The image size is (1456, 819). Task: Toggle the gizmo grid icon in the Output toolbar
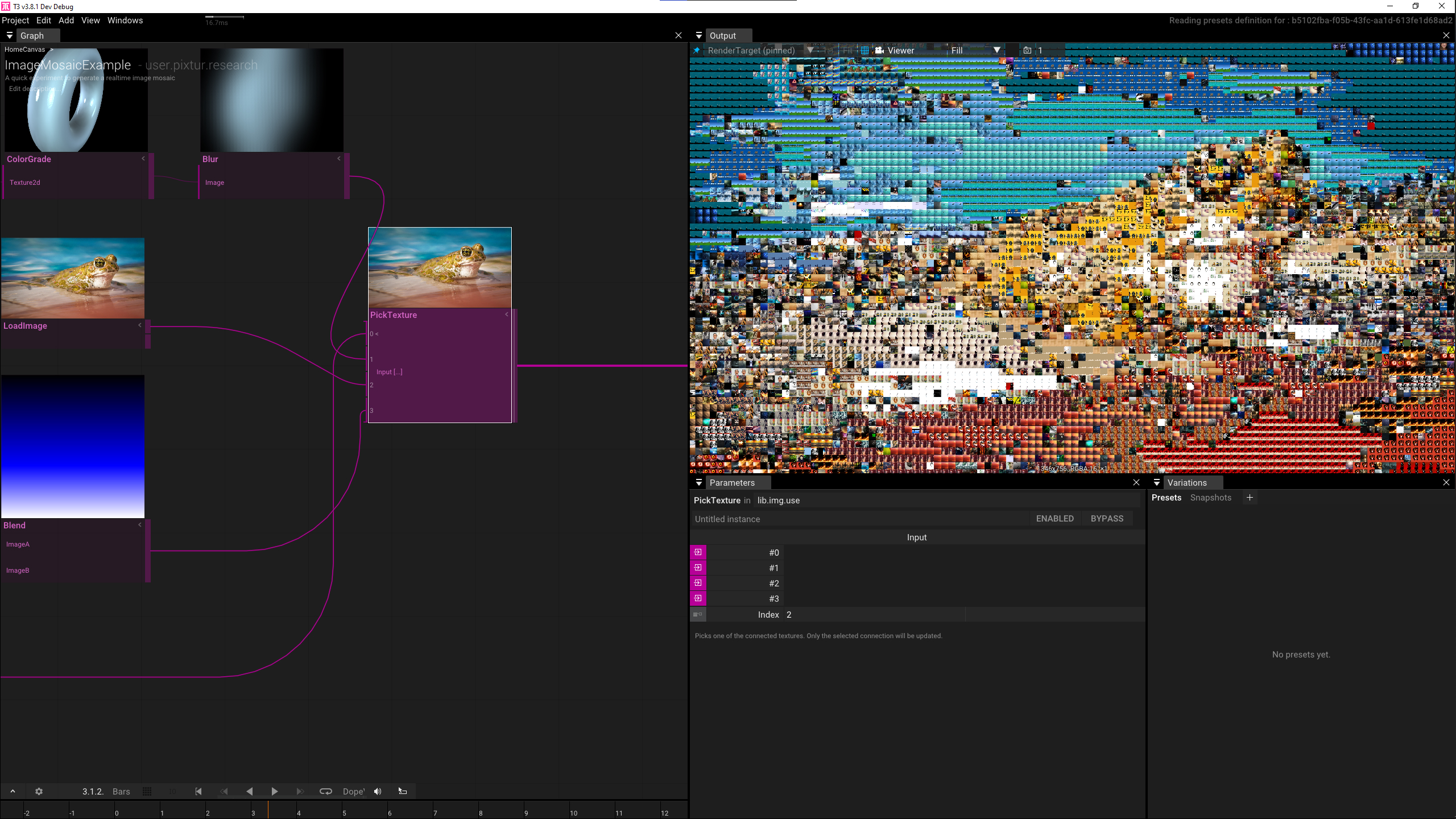864,50
